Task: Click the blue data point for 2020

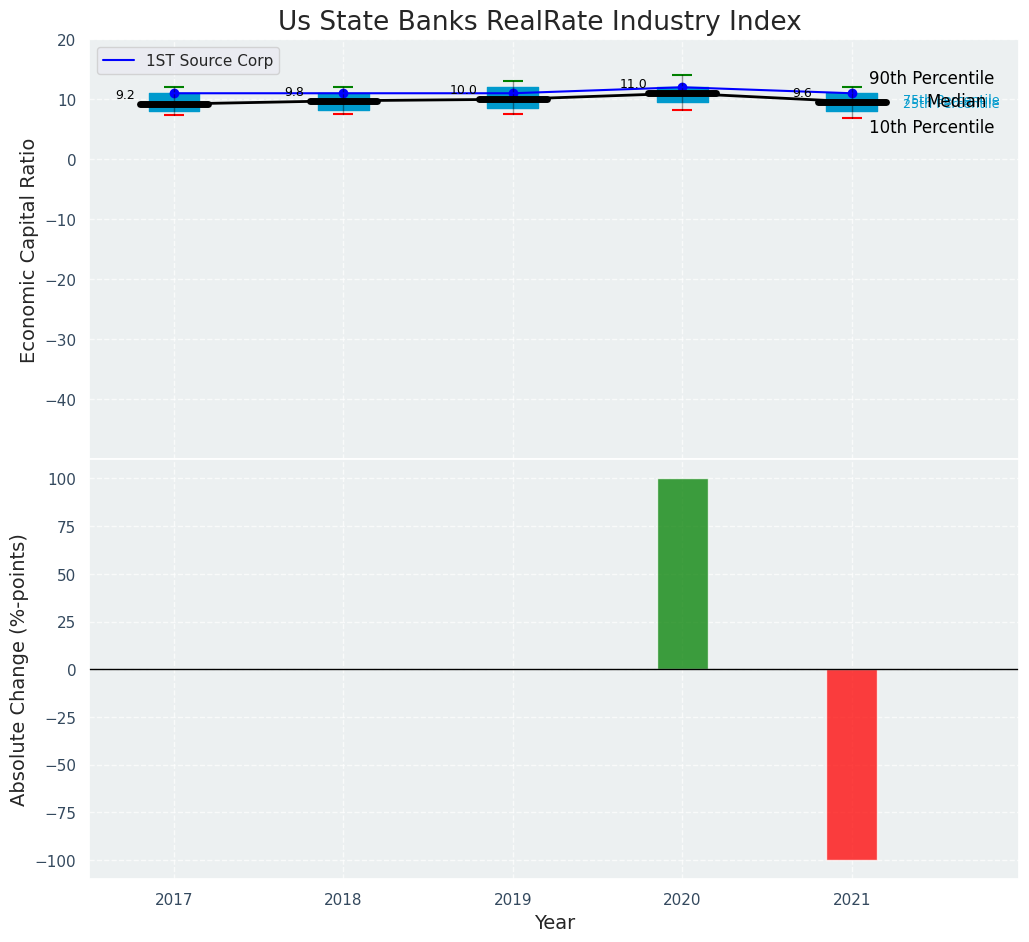Action: coord(682,87)
